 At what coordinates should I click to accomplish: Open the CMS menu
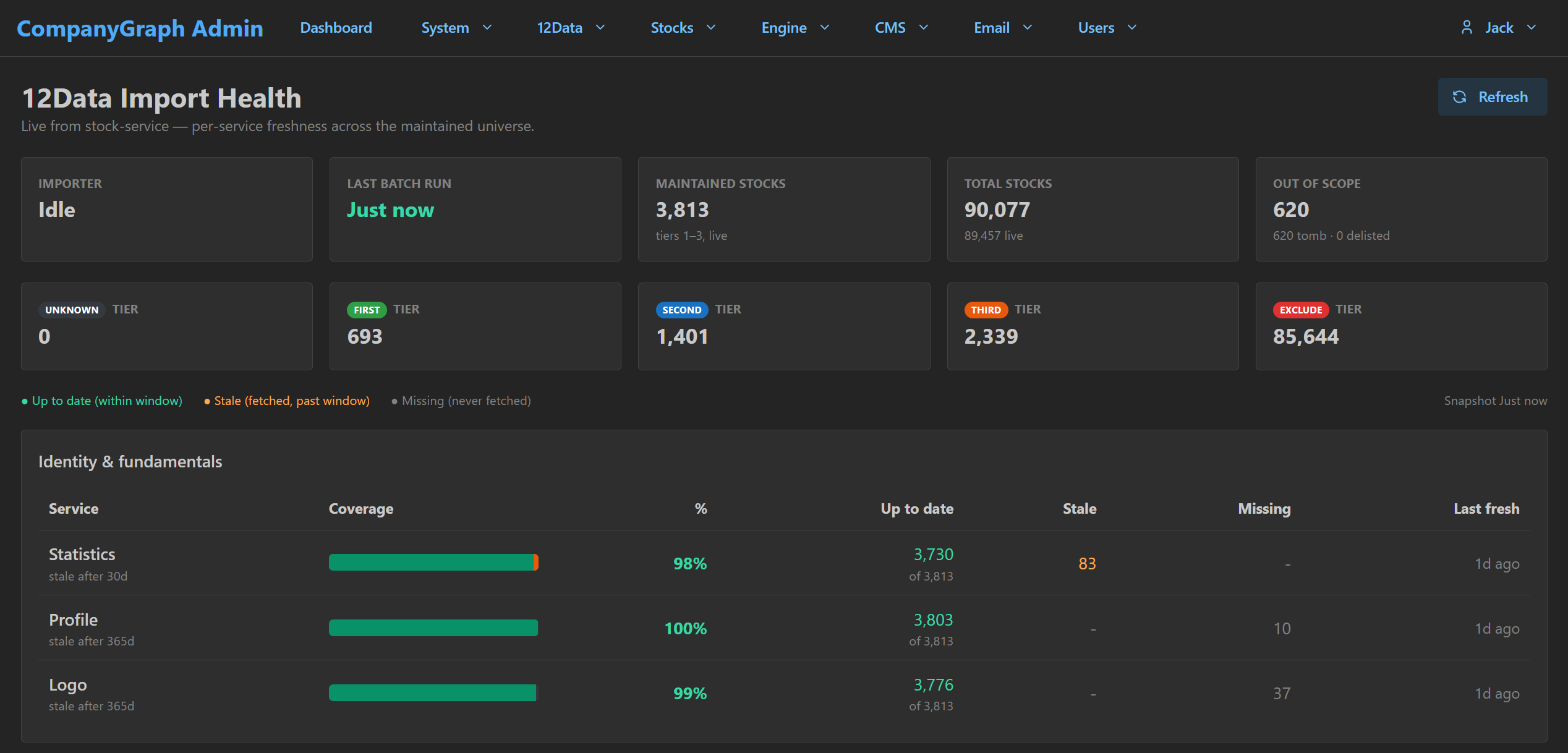(x=901, y=28)
